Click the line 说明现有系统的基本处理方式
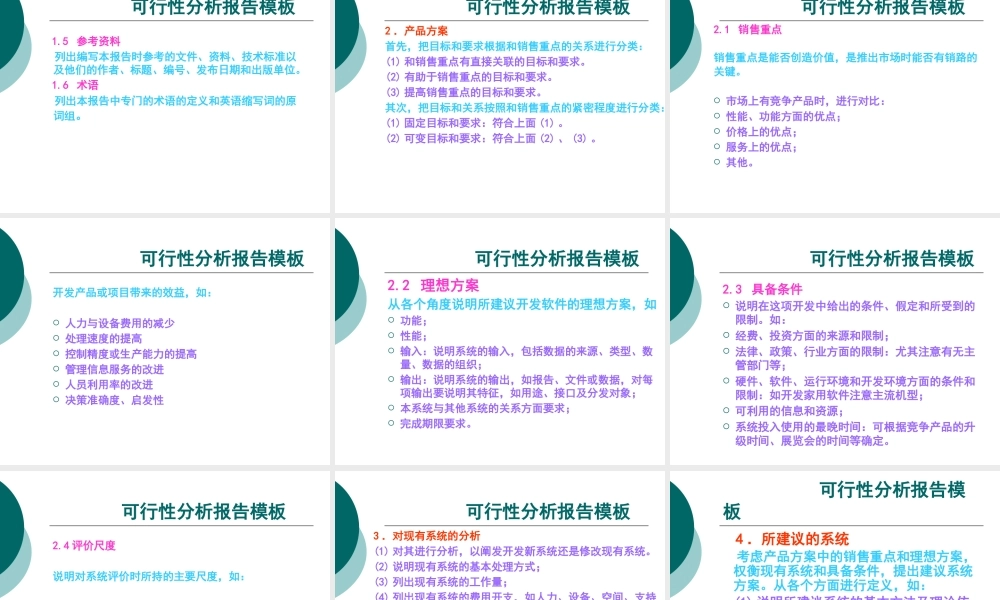 [458, 567]
